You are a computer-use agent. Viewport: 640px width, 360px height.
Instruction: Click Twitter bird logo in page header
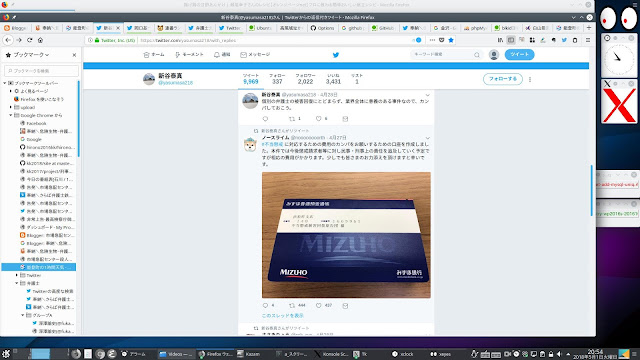click(336, 55)
